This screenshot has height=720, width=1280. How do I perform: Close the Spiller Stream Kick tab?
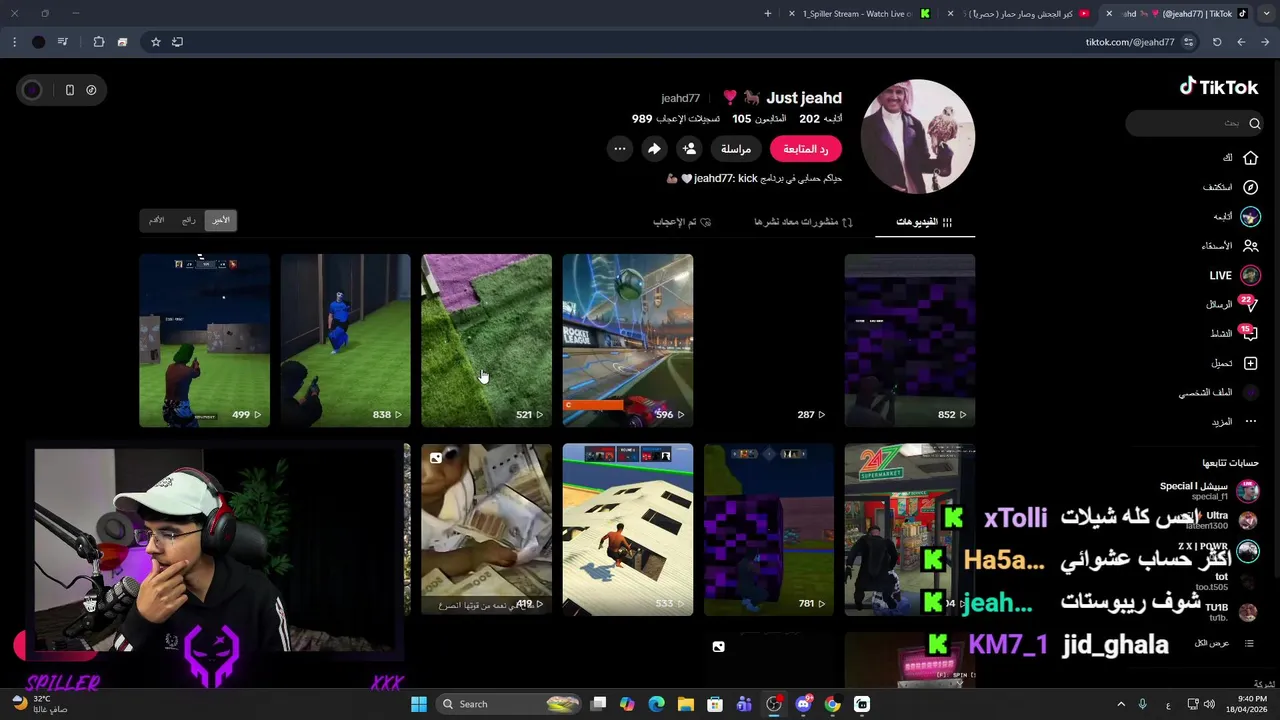click(792, 13)
